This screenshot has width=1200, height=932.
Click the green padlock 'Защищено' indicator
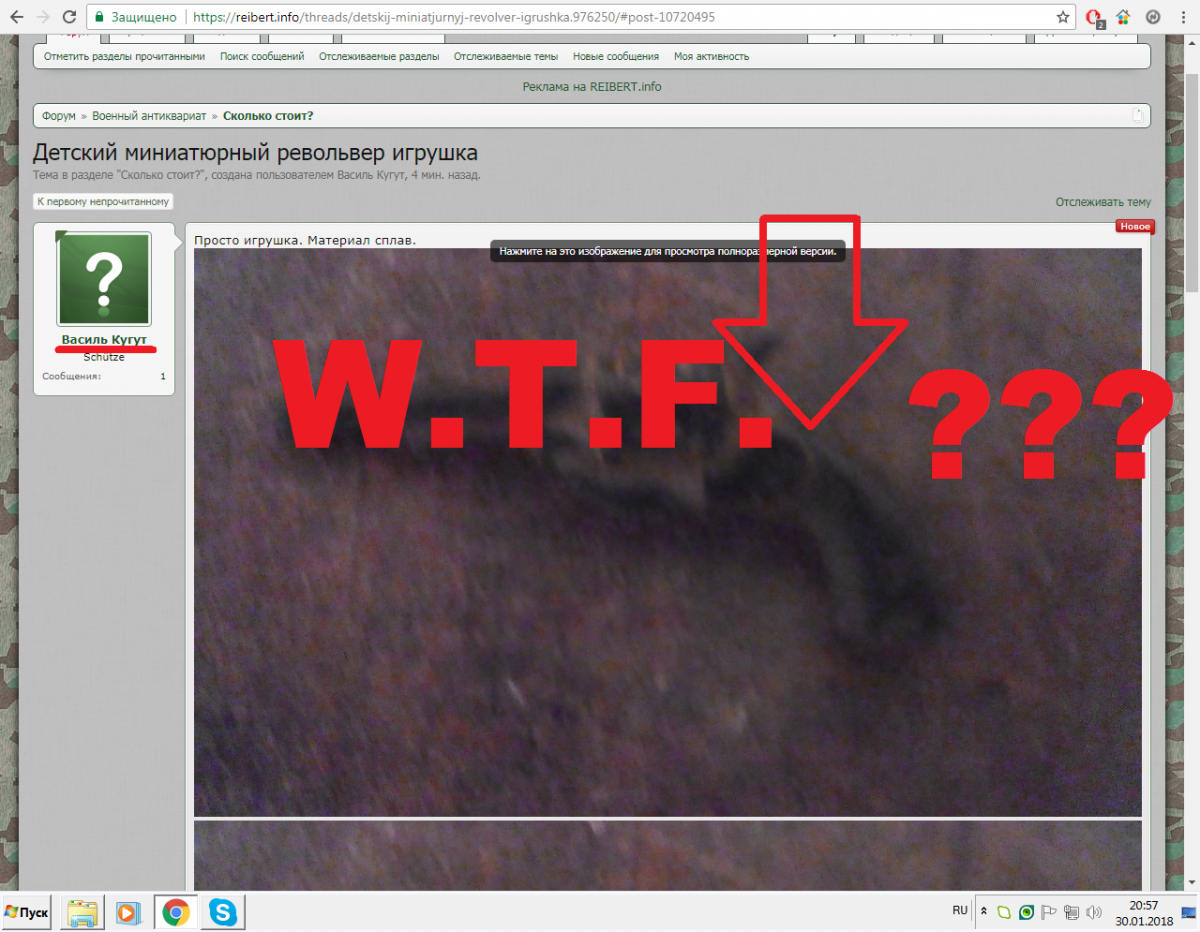click(x=136, y=17)
